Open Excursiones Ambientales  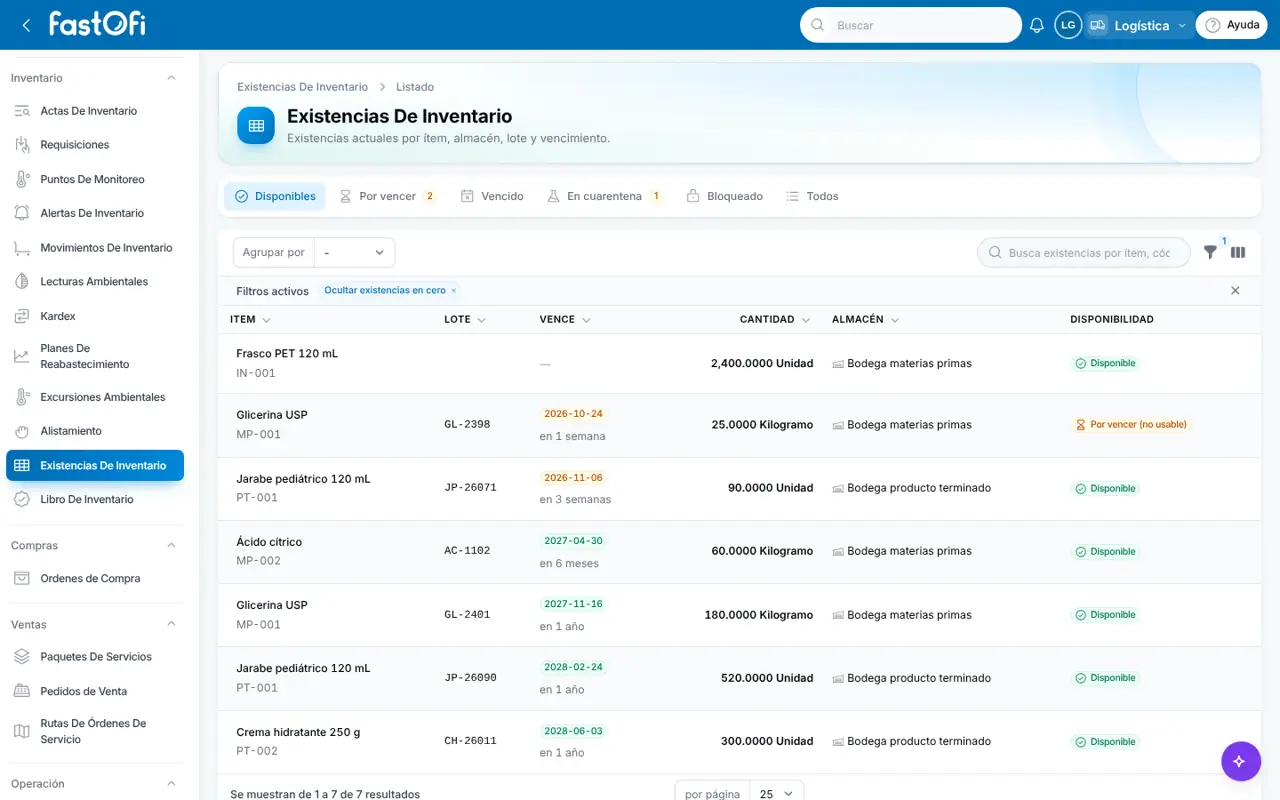coord(95,397)
